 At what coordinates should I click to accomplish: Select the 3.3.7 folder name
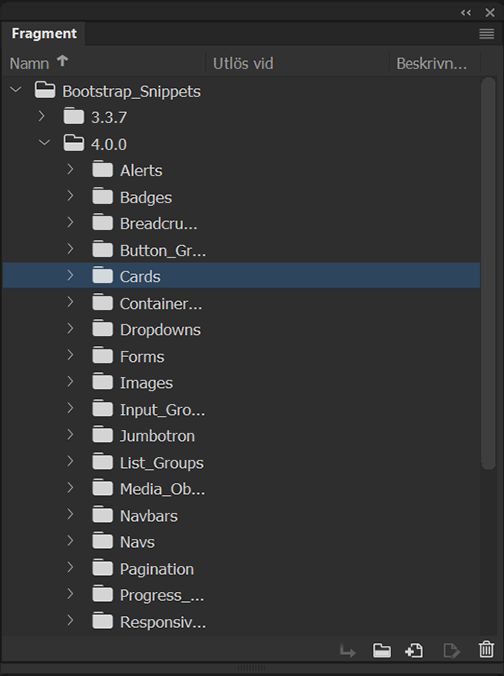tap(109, 117)
